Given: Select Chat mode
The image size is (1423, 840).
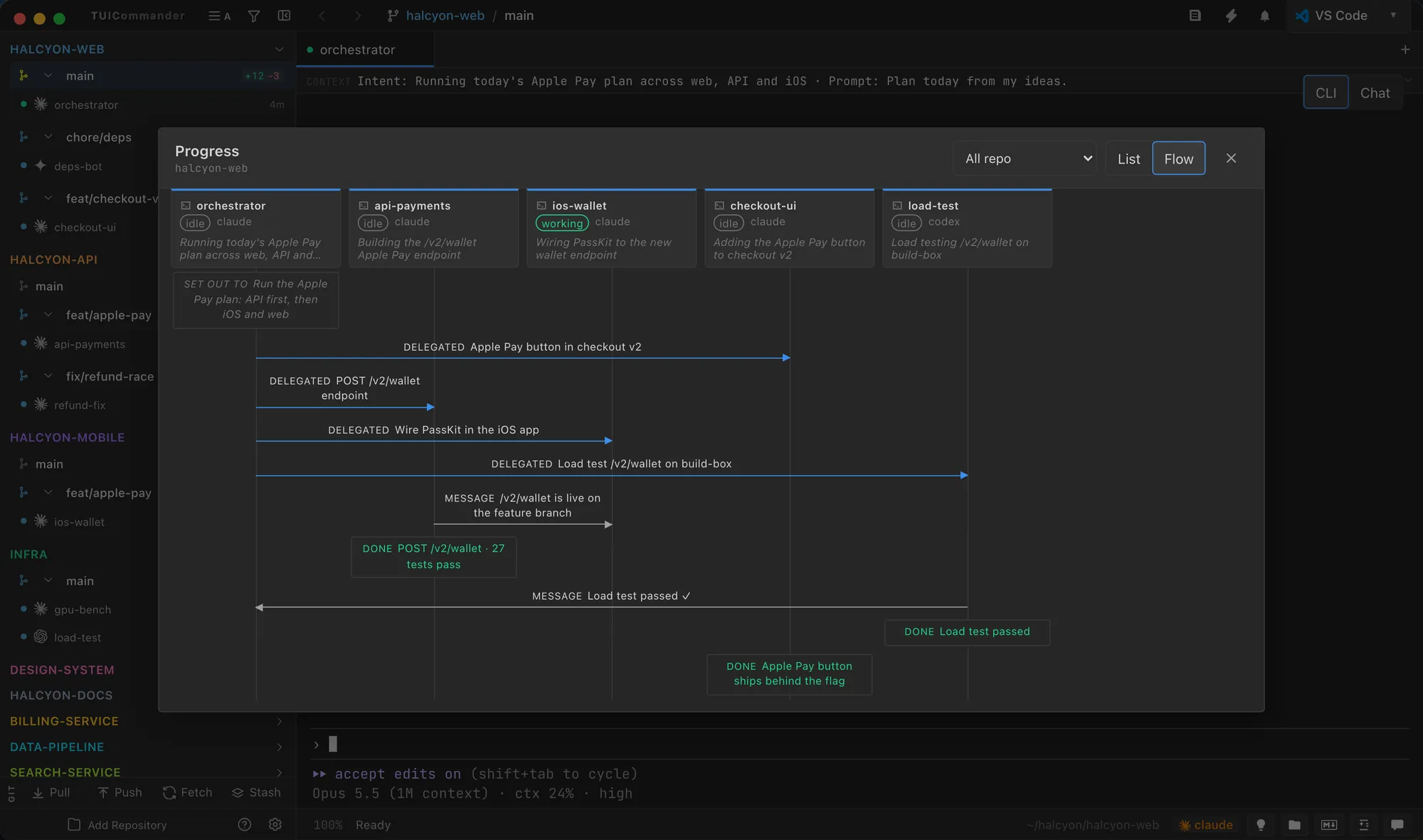Looking at the screenshot, I should click(1375, 92).
